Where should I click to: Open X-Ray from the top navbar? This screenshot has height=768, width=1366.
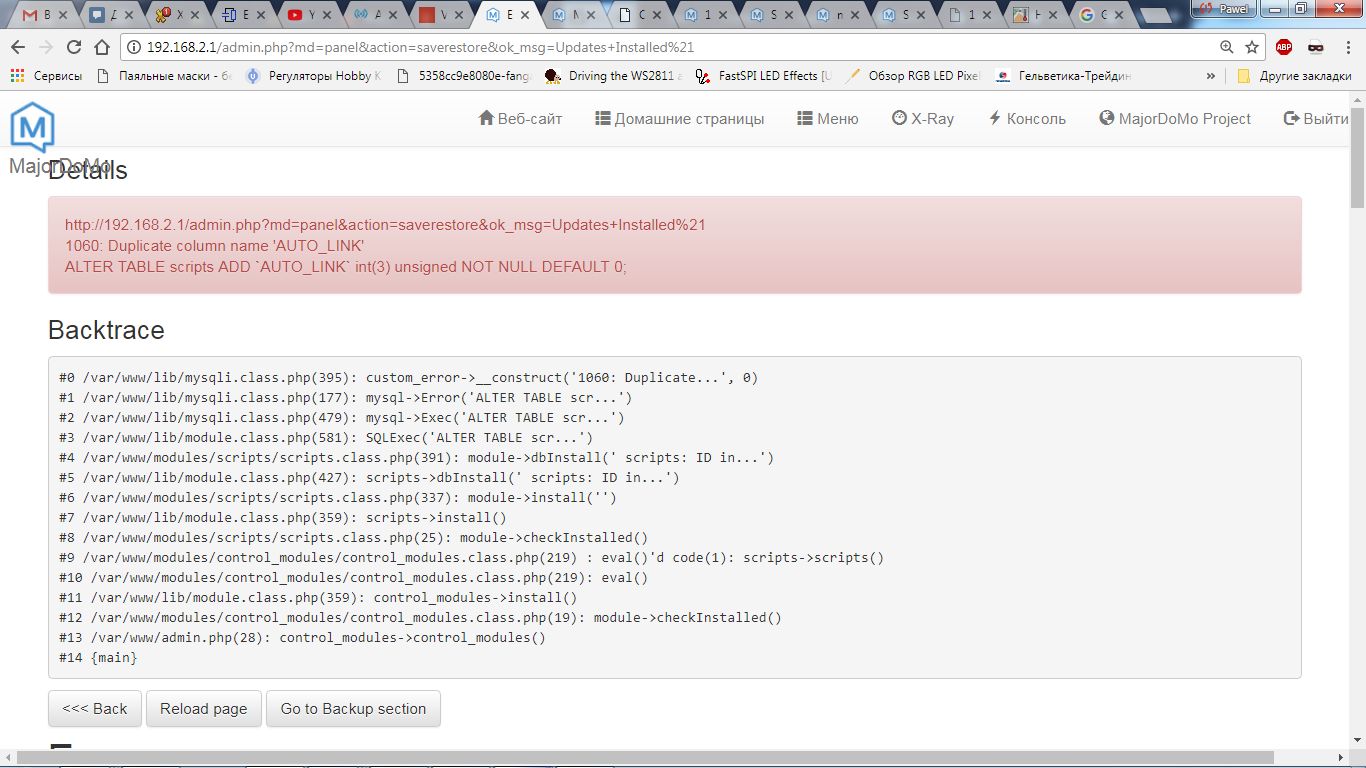tap(922, 118)
